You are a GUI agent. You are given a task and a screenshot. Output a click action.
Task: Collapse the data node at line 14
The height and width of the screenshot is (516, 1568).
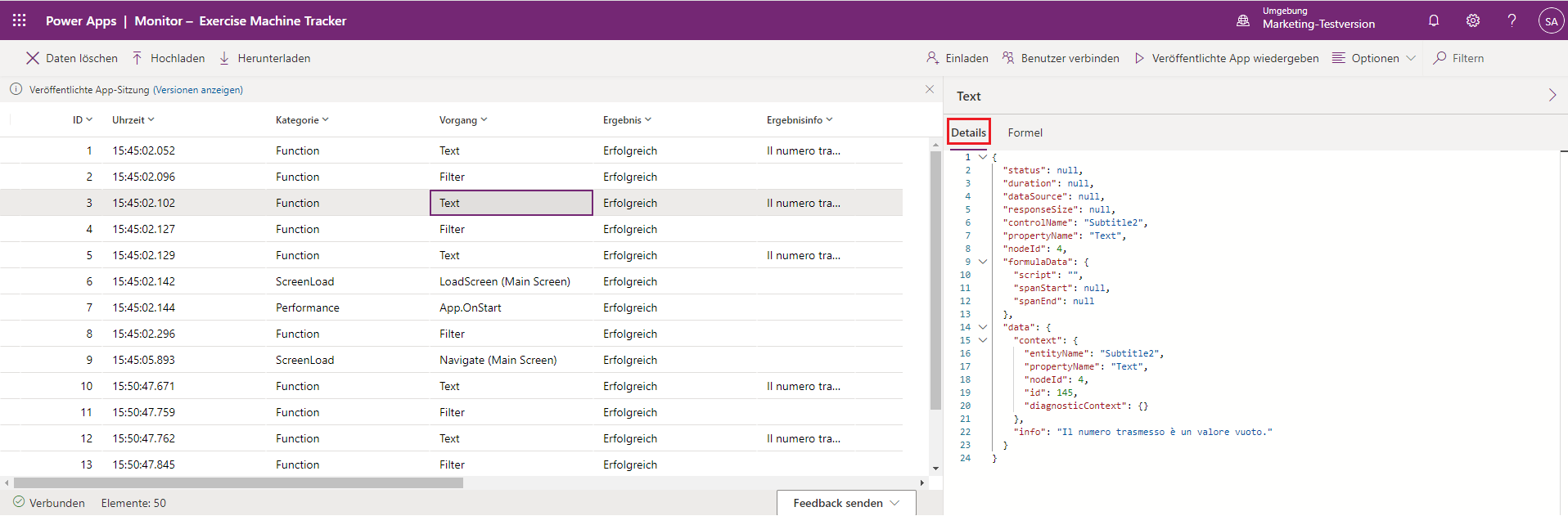pos(983,327)
